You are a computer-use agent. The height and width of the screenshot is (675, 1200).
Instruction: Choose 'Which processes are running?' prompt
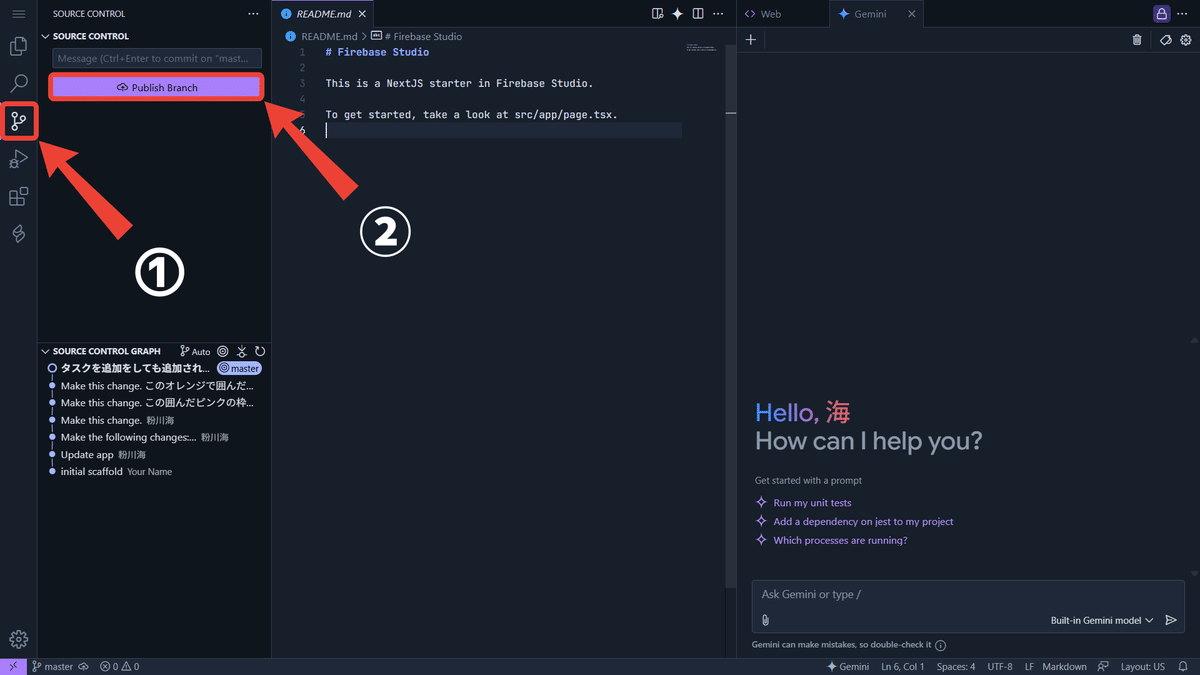click(x=840, y=540)
